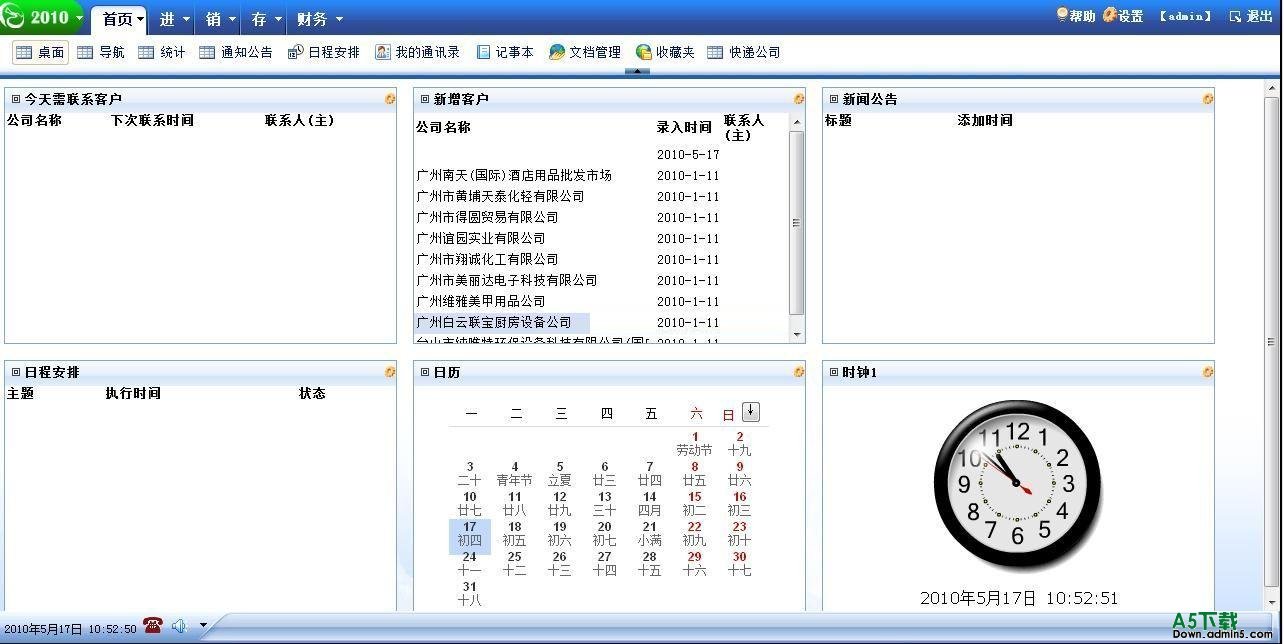Click the analog clock widget
The height and width of the screenshot is (644, 1284).
1017,485
